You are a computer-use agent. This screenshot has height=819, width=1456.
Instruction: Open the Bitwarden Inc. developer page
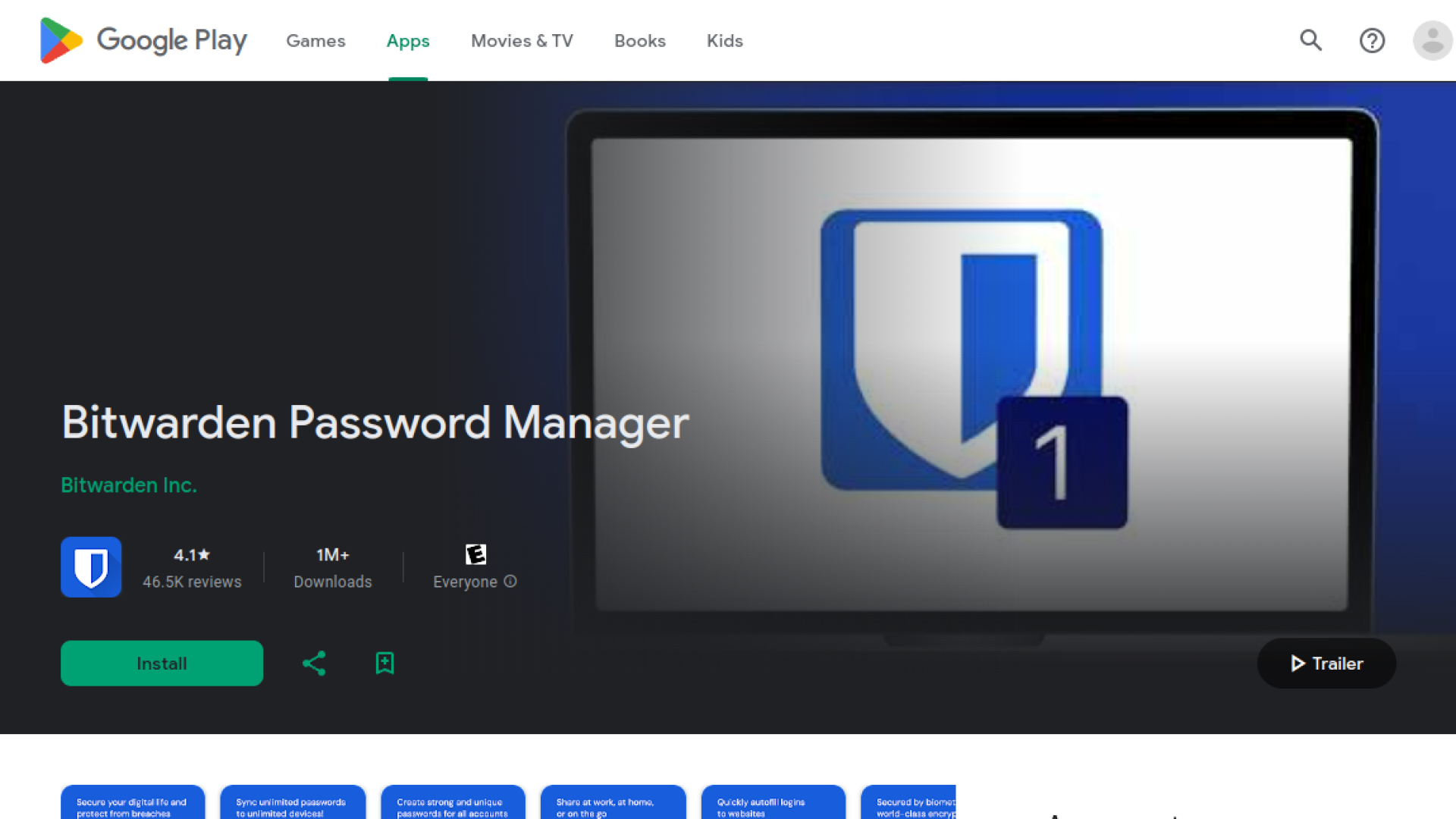(128, 485)
